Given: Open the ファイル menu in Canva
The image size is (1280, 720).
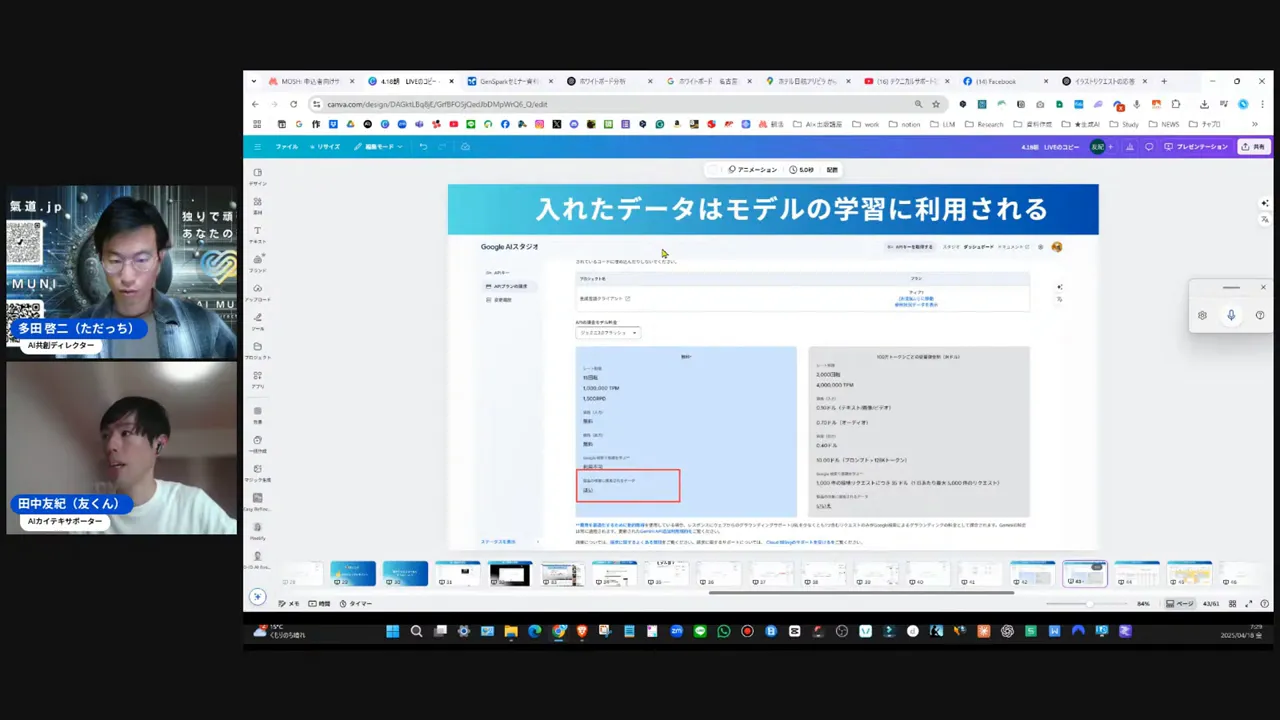Looking at the screenshot, I should coord(286,146).
